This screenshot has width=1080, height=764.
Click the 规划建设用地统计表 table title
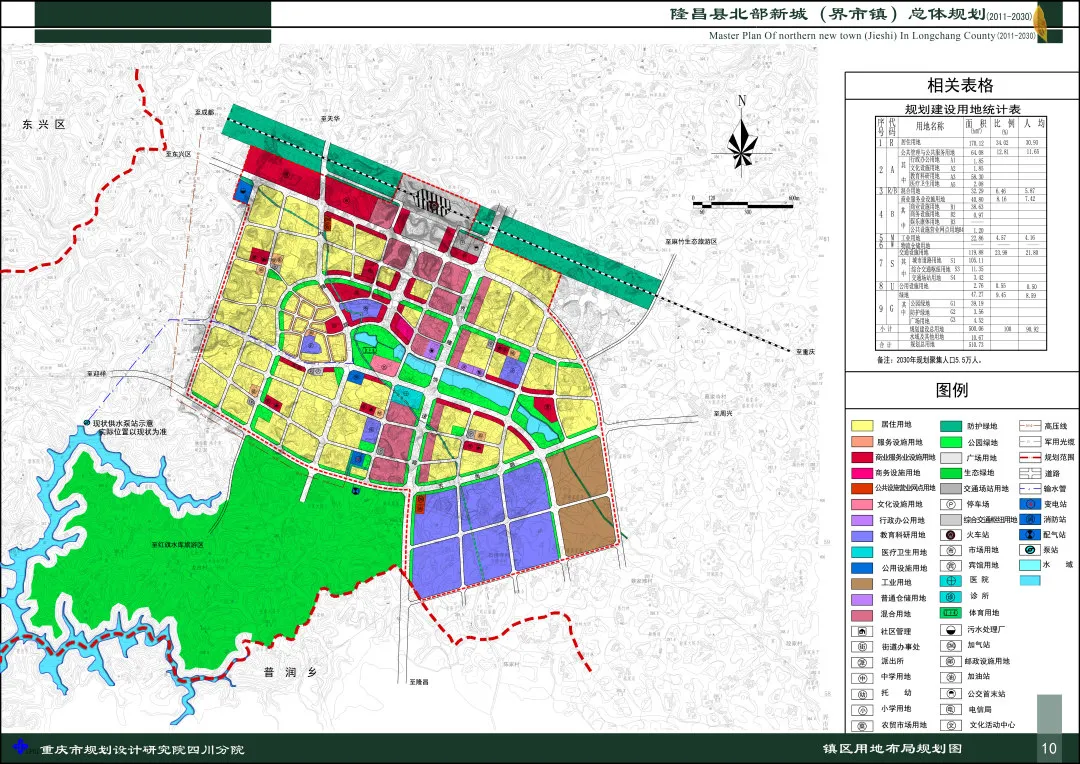tap(961, 109)
